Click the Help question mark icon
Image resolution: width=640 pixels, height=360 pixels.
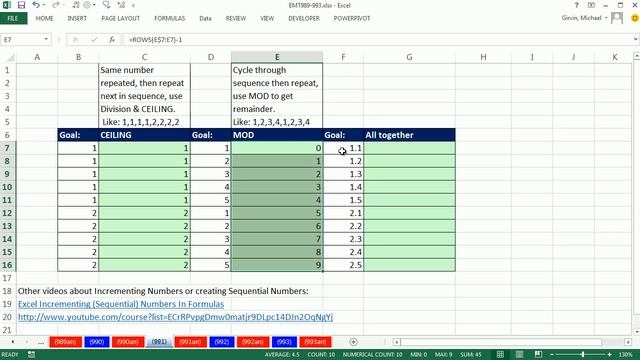click(x=576, y=5)
